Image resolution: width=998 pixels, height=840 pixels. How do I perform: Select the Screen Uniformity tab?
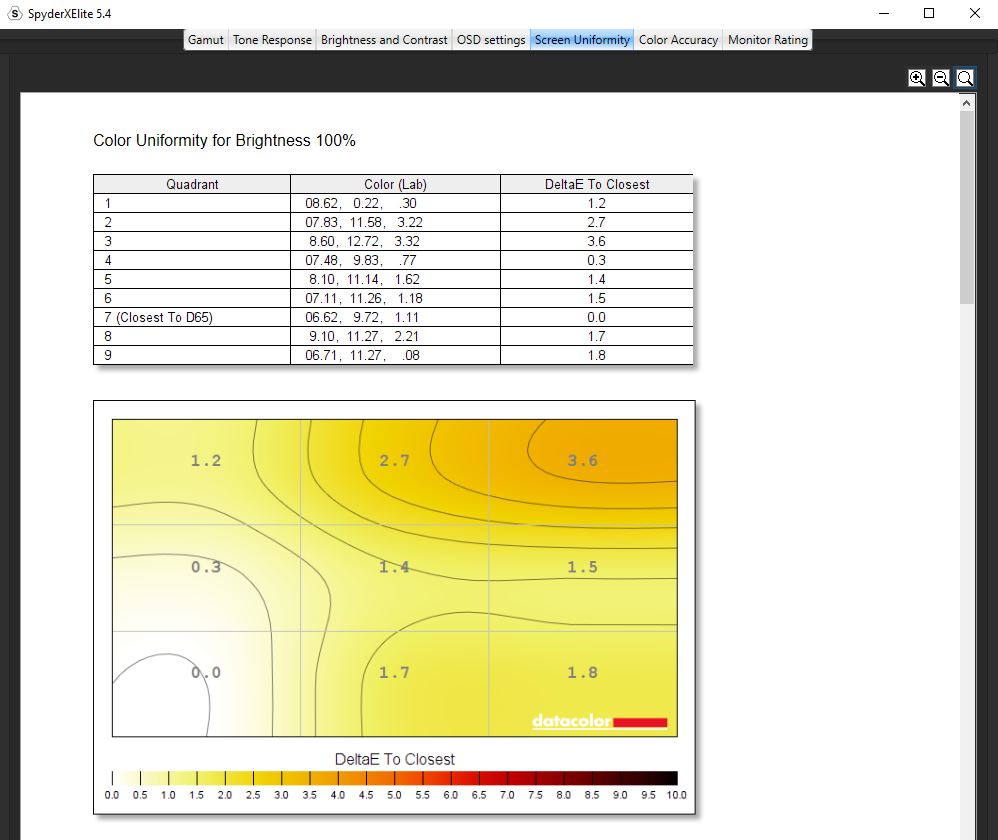click(582, 40)
